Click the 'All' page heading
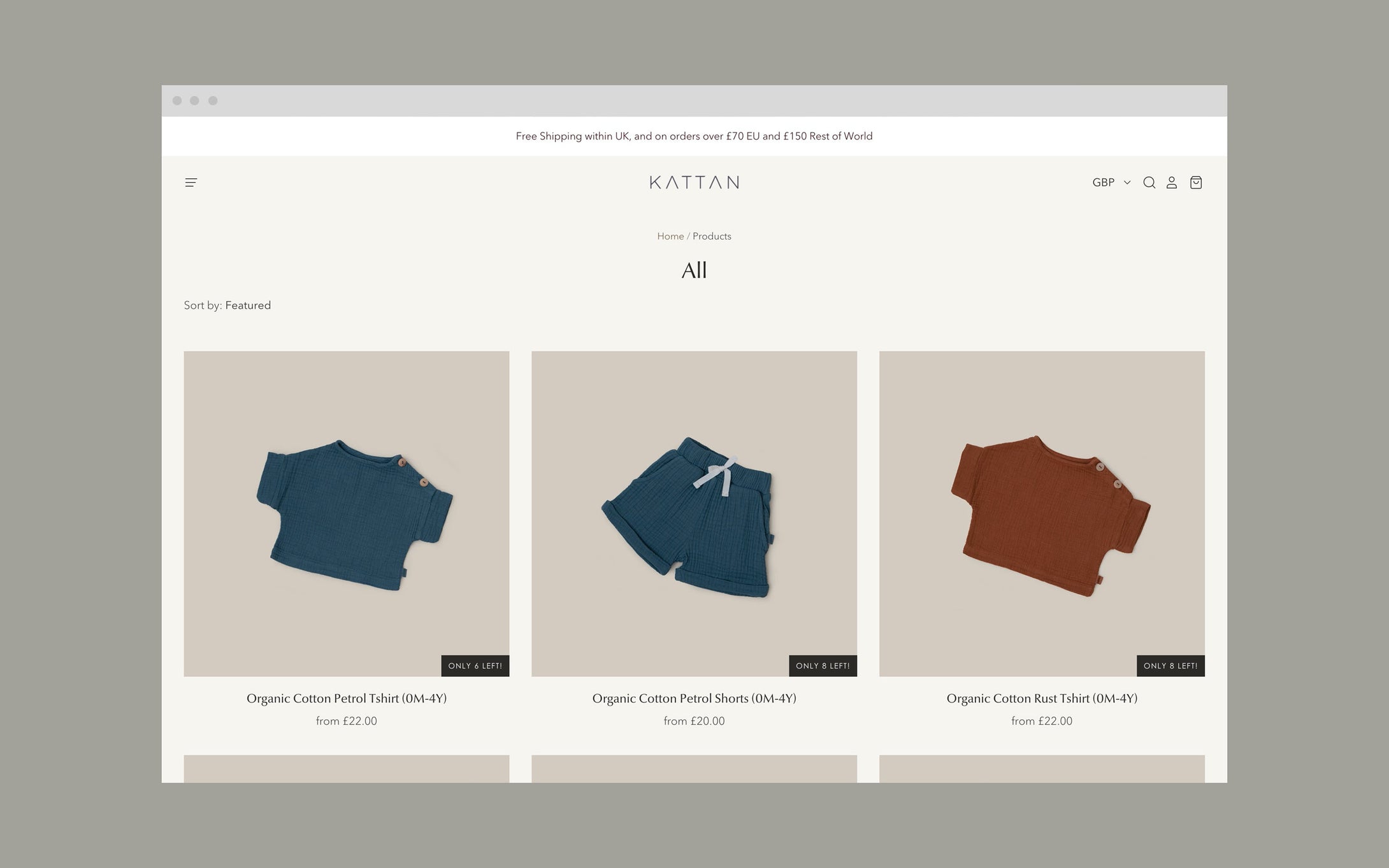The width and height of the screenshot is (1389, 868). (694, 271)
